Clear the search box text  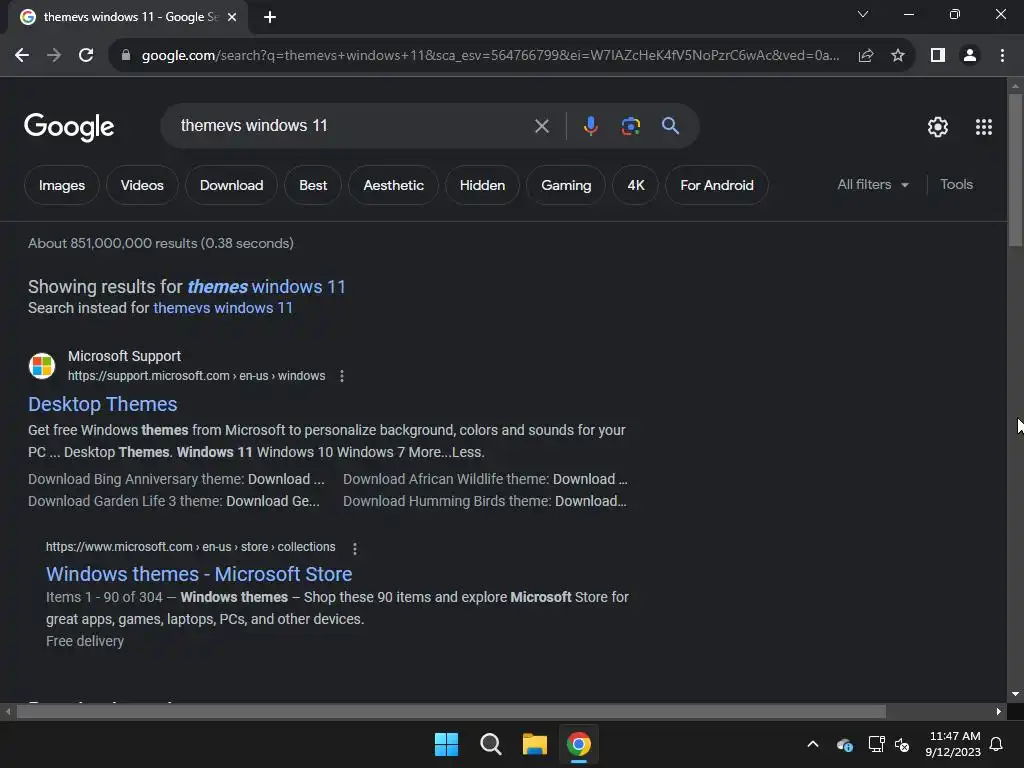[542, 126]
